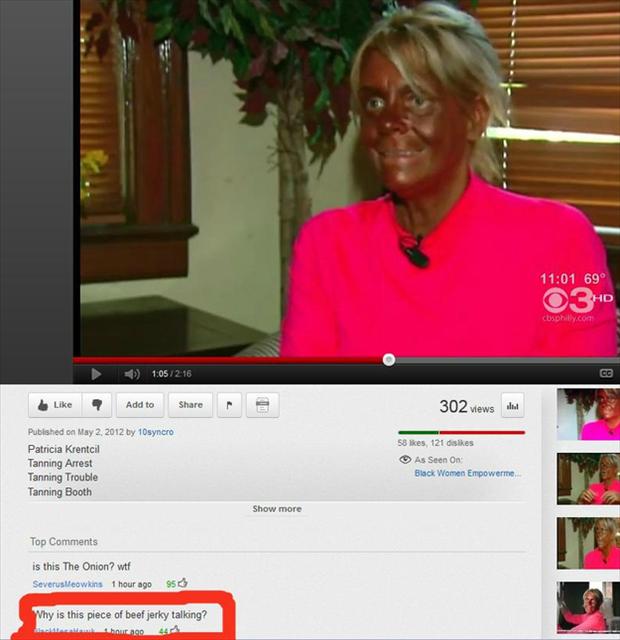Click the video progress scrubber handle

click(x=389, y=360)
